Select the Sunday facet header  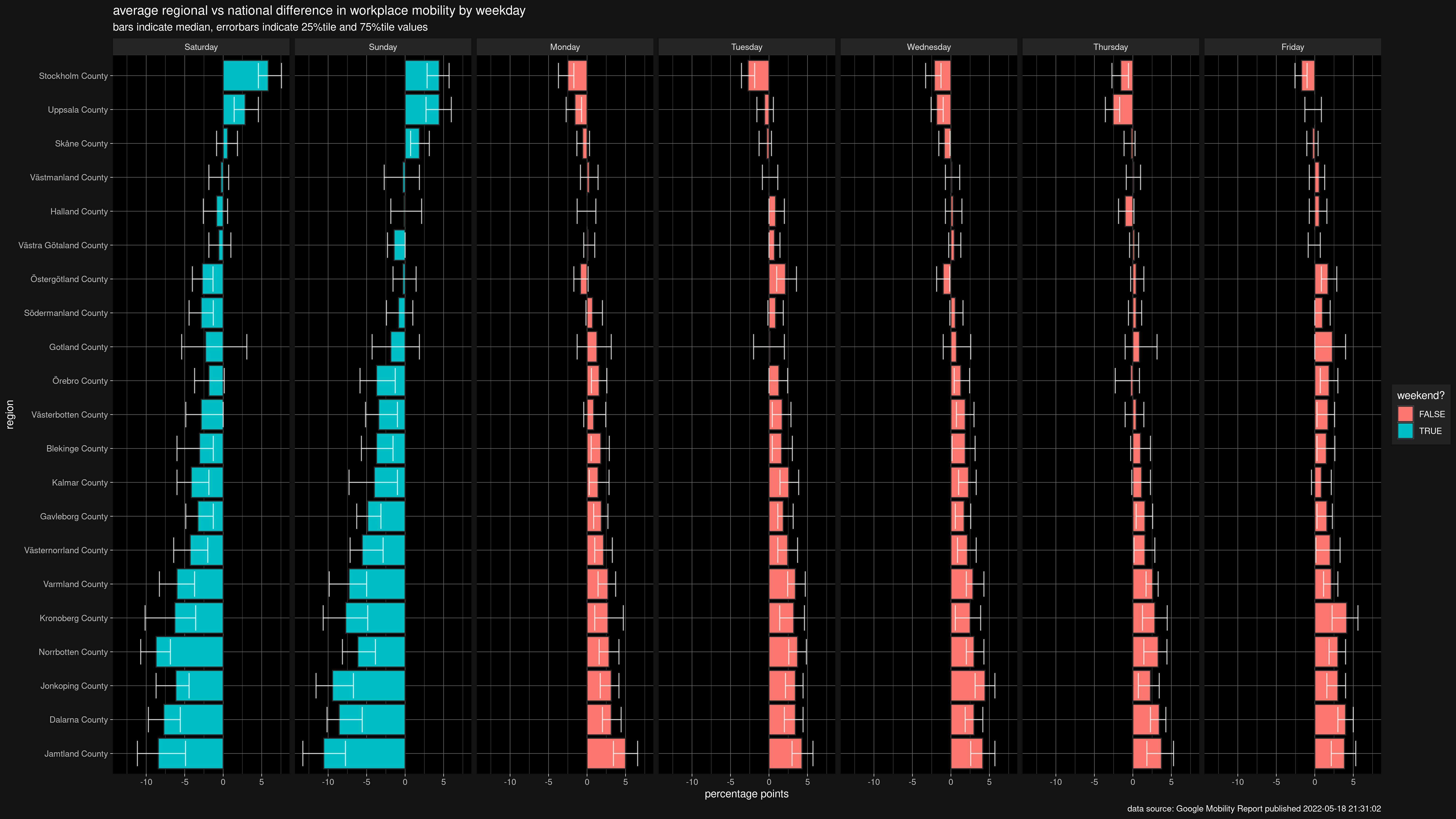click(383, 47)
